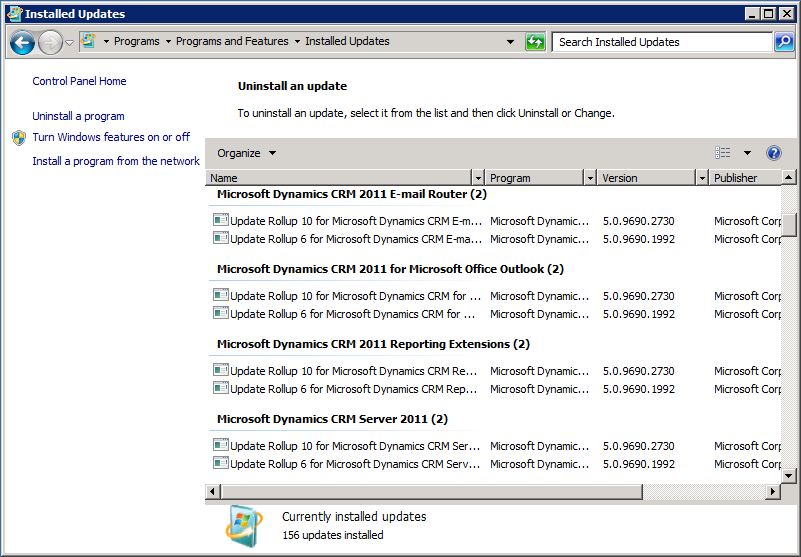Expand dropdown arrow before Programs and Features
Image resolution: width=801 pixels, height=557 pixels.
[168, 42]
